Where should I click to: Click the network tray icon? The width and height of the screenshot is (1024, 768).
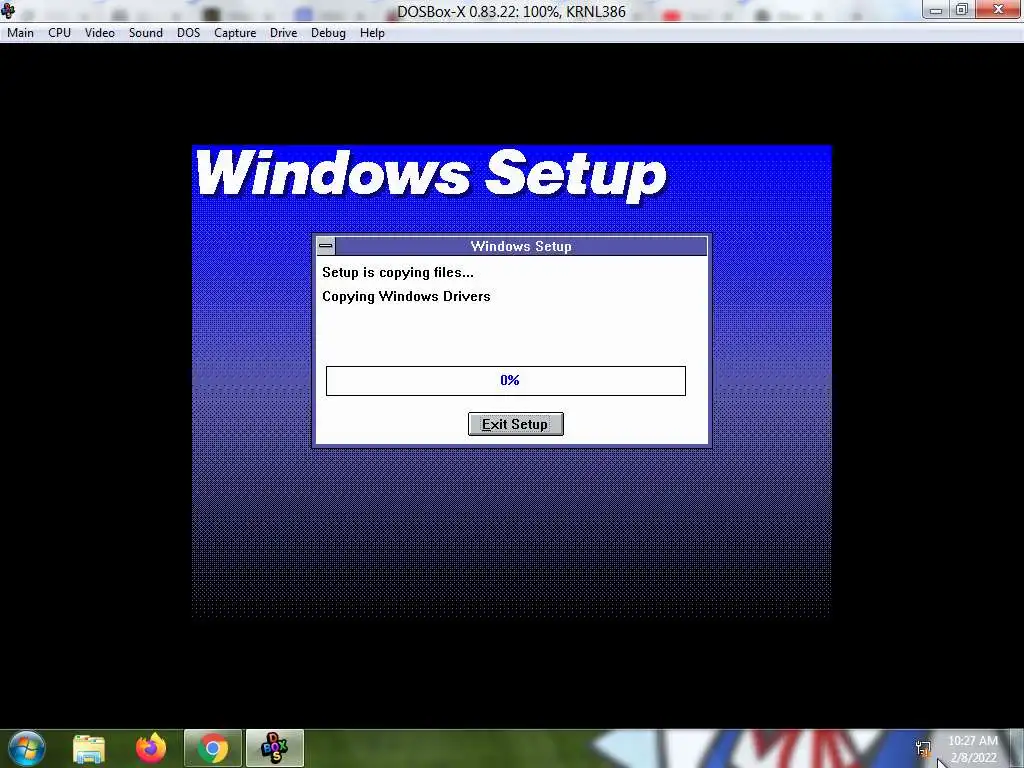click(923, 748)
